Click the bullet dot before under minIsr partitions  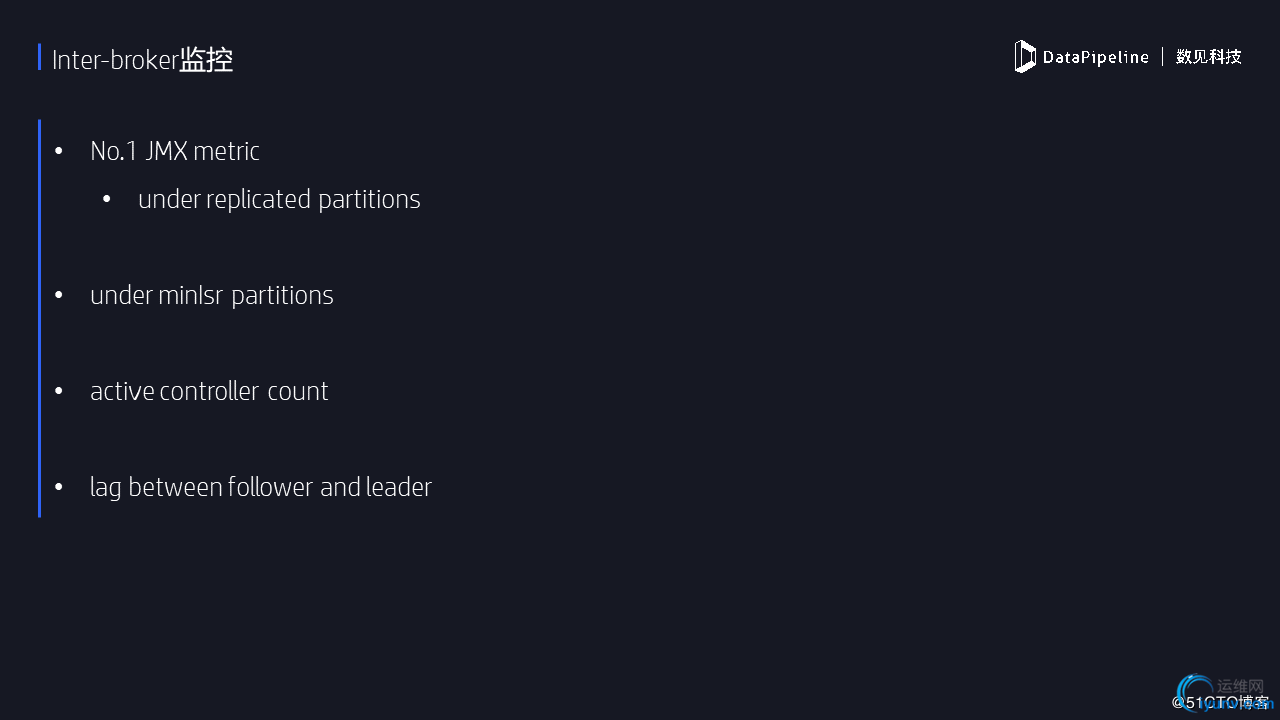tap(59, 295)
